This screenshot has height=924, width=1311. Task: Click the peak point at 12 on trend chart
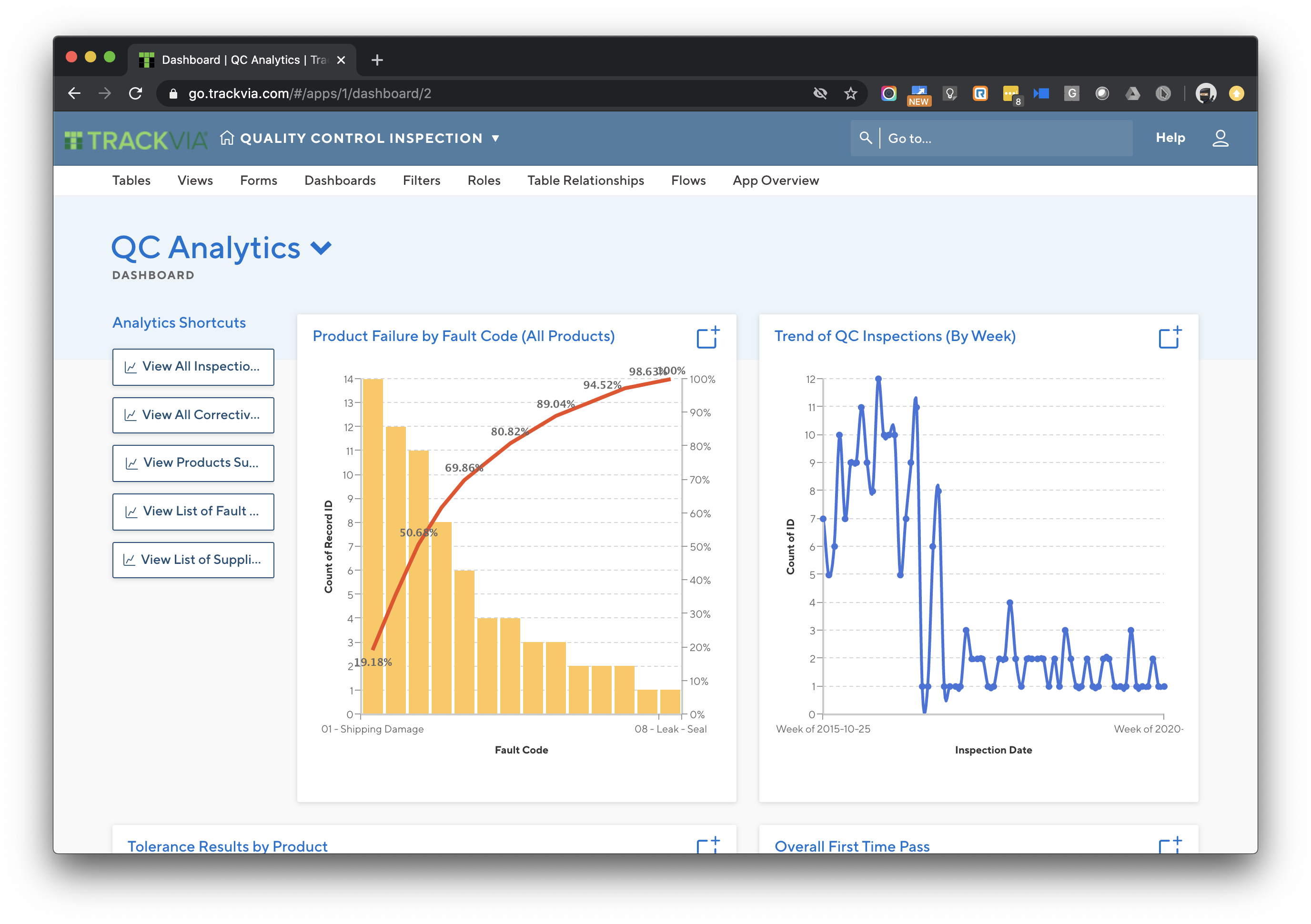(878, 379)
